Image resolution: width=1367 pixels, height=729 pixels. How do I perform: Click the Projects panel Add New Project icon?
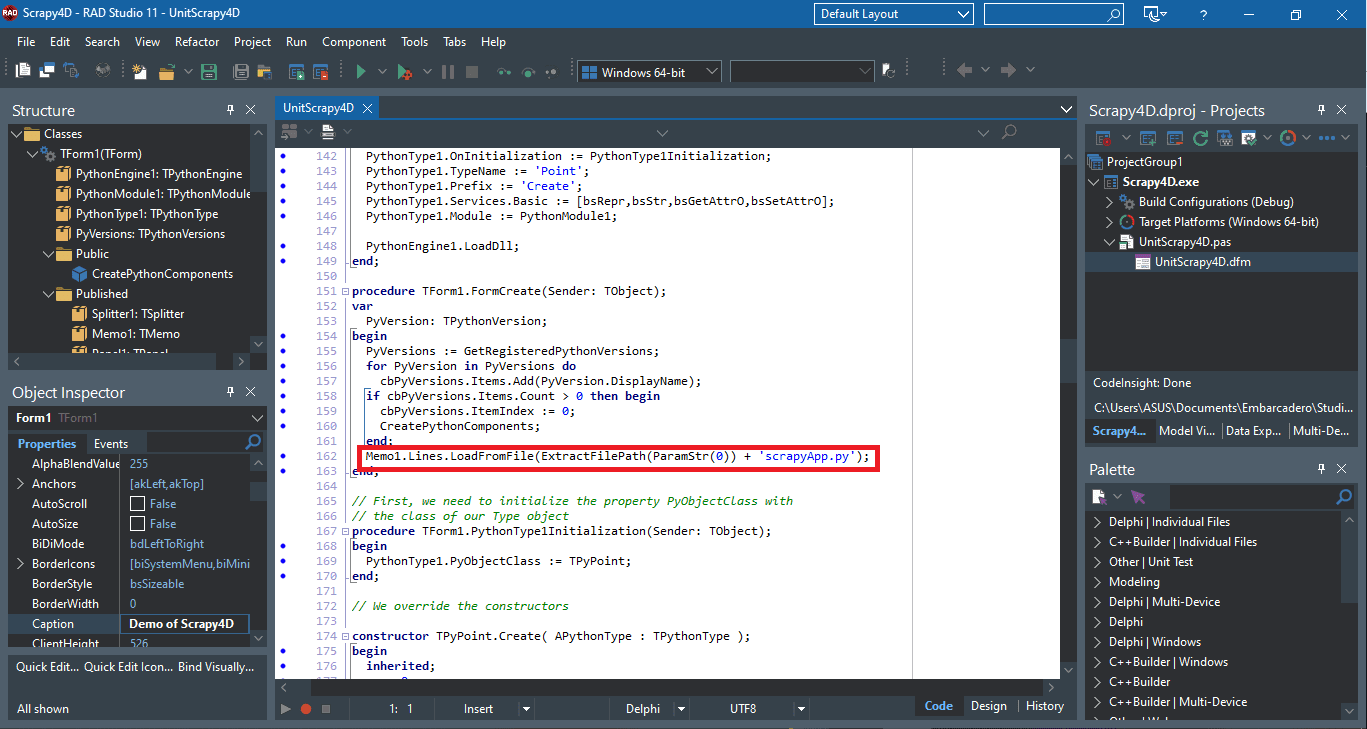(1146, 137)
